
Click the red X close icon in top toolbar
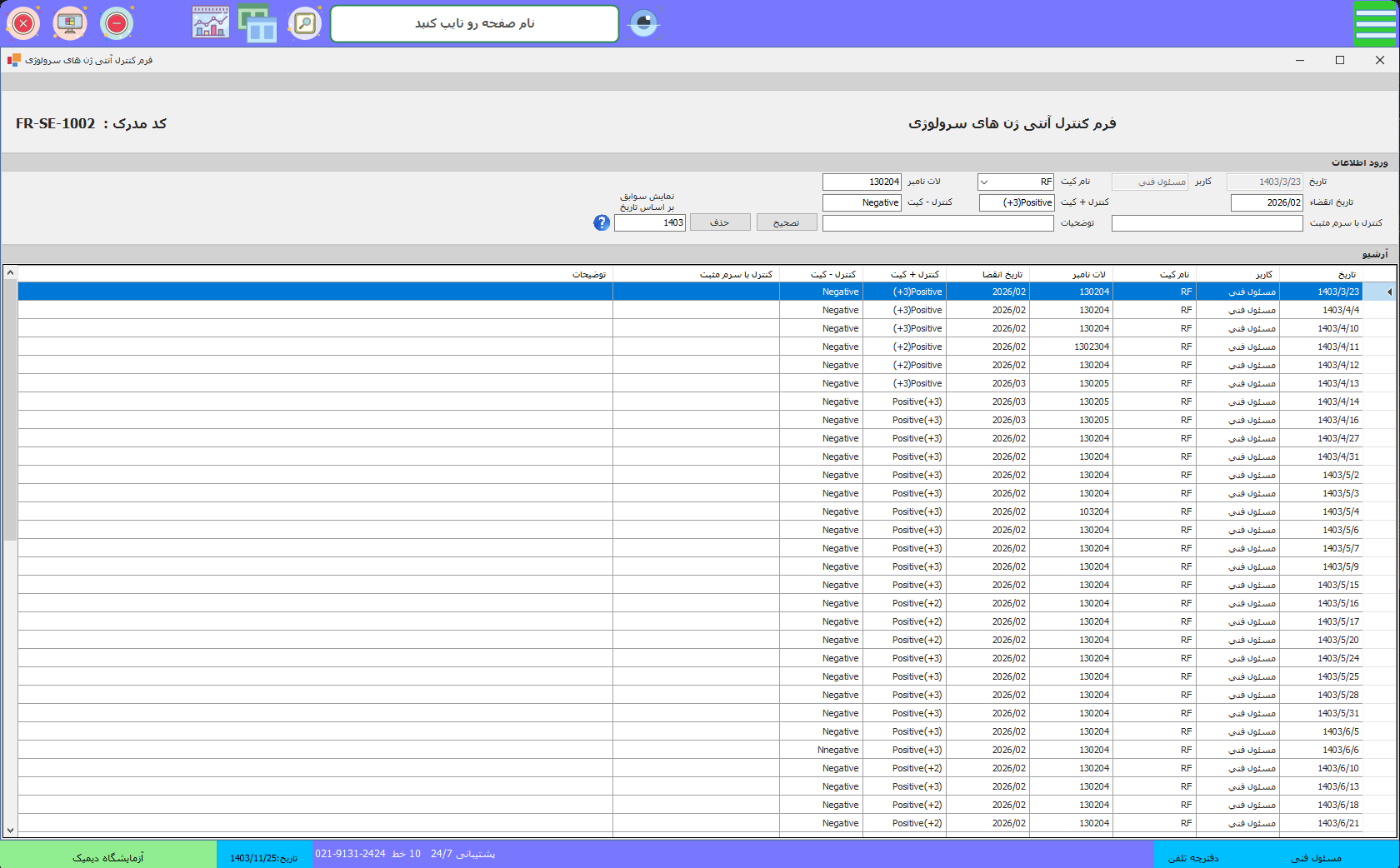pyautogui.click(x=23, y=23)
